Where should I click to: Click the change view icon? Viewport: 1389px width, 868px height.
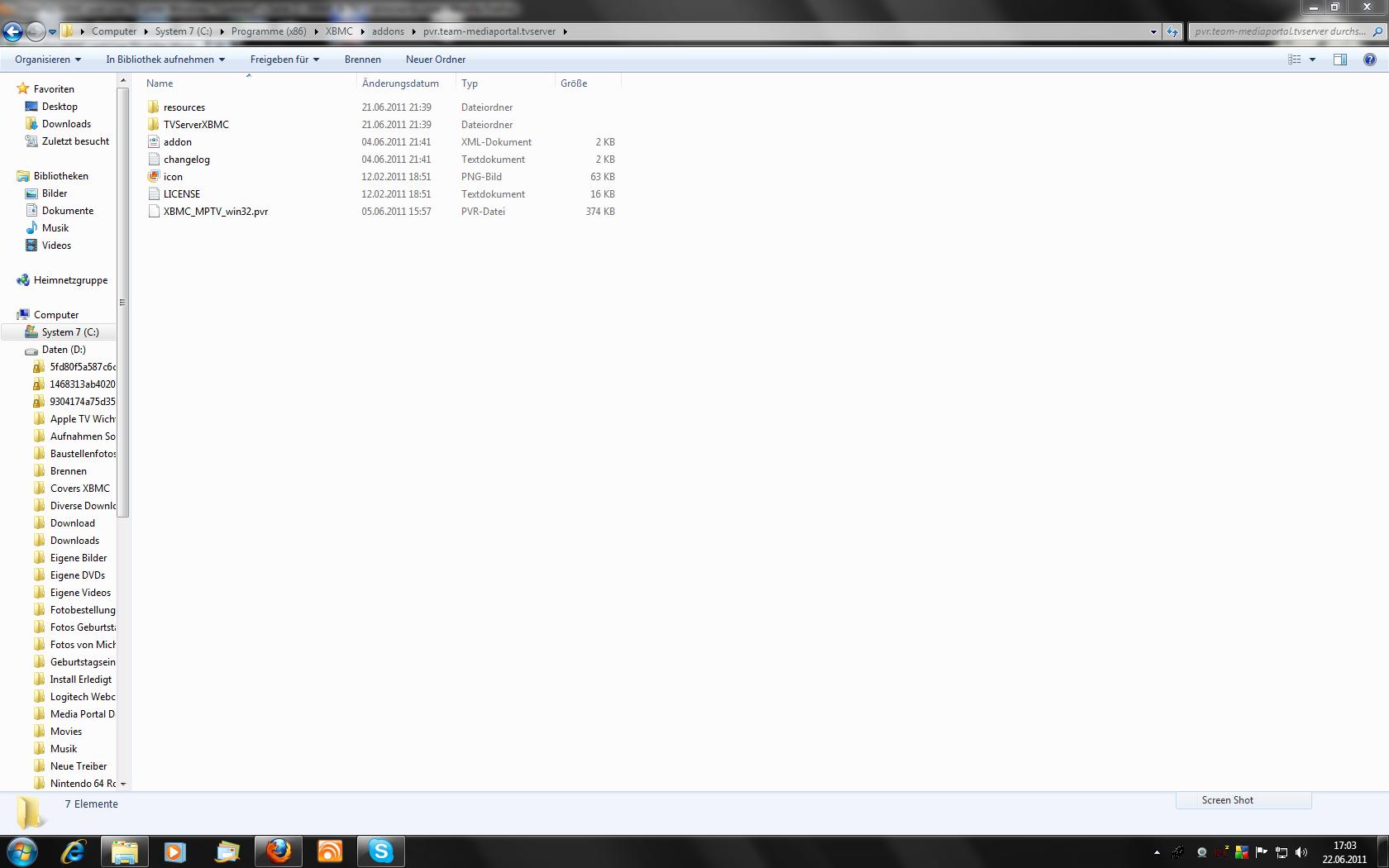click(1295, 60)
